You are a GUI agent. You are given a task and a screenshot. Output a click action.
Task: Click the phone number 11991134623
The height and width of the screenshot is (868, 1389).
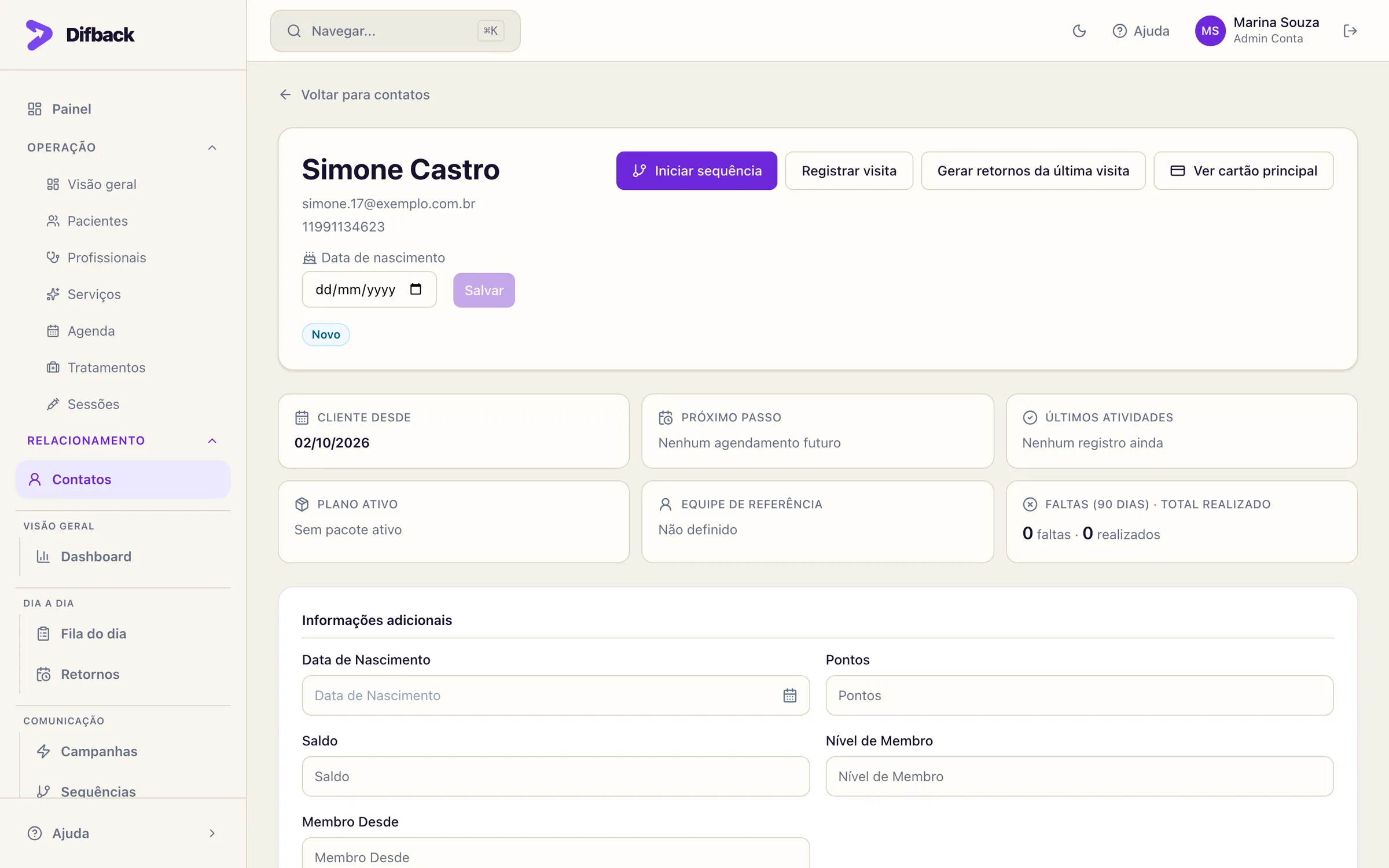pyautogui.click(x=343, y=227)
